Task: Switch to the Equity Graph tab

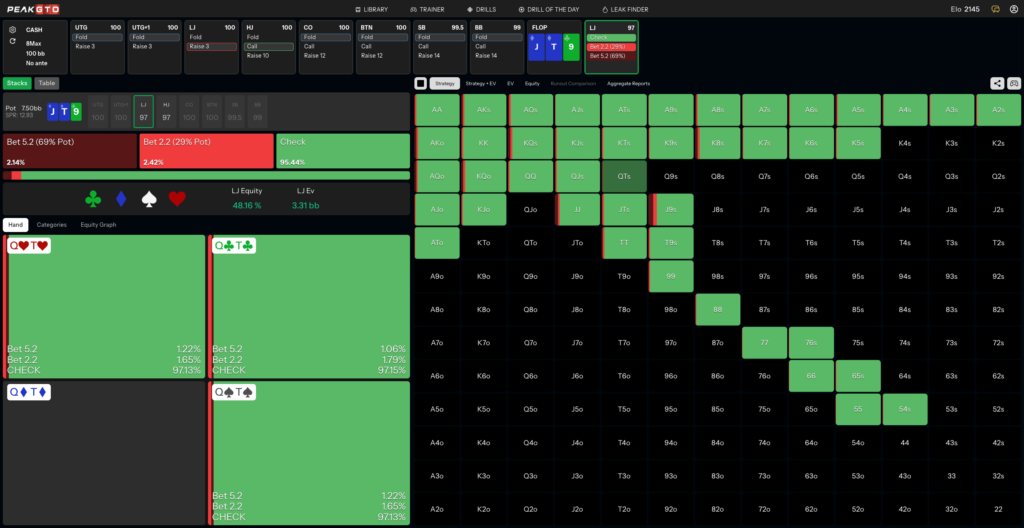Action: [99, 225]
